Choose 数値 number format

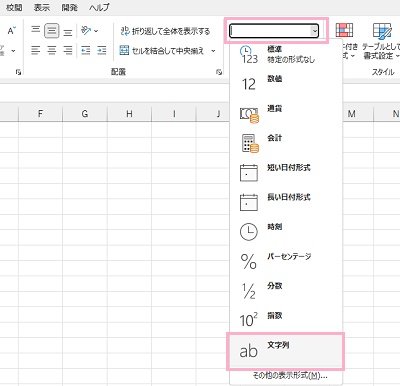click(x=286, y=84)
